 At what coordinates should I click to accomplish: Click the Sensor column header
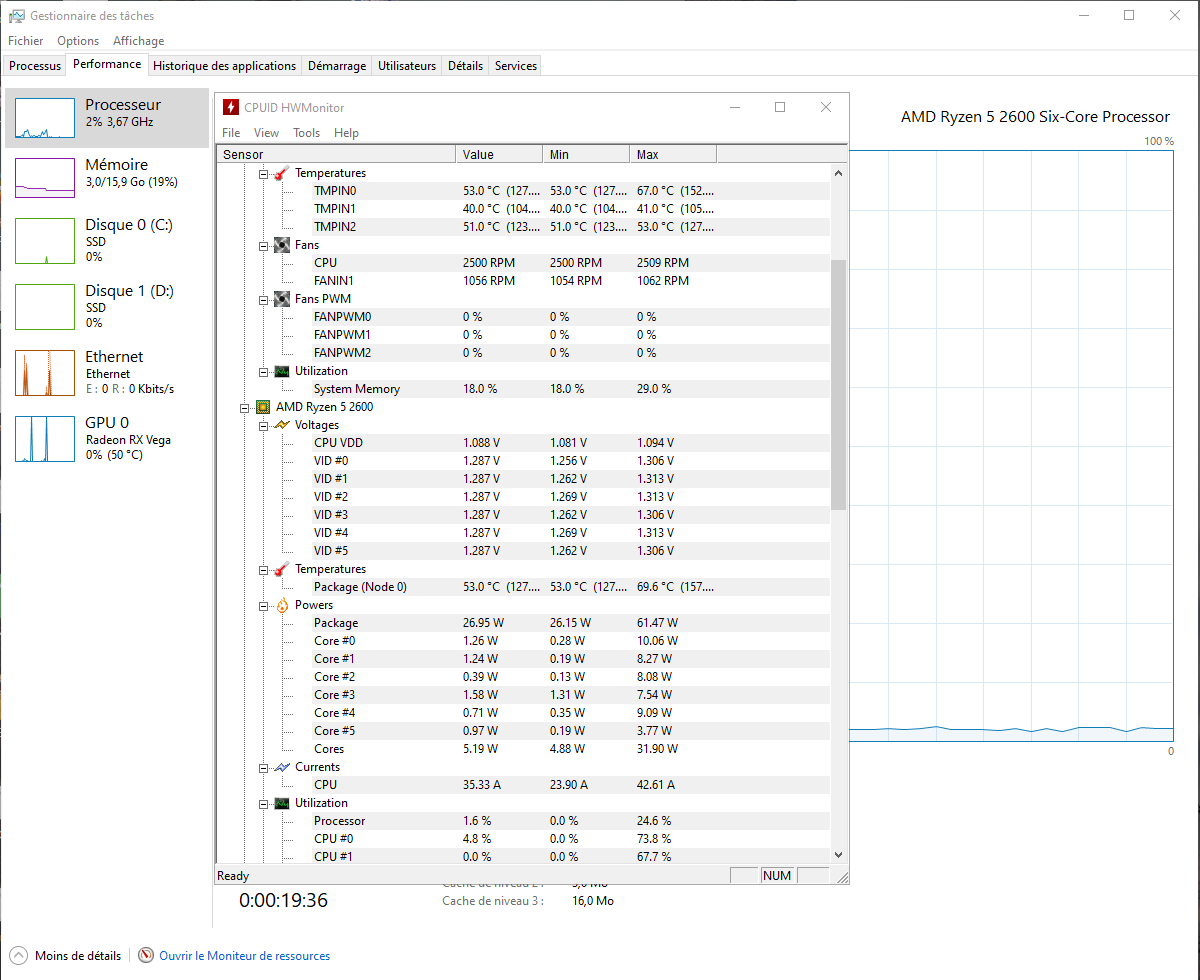336,155
